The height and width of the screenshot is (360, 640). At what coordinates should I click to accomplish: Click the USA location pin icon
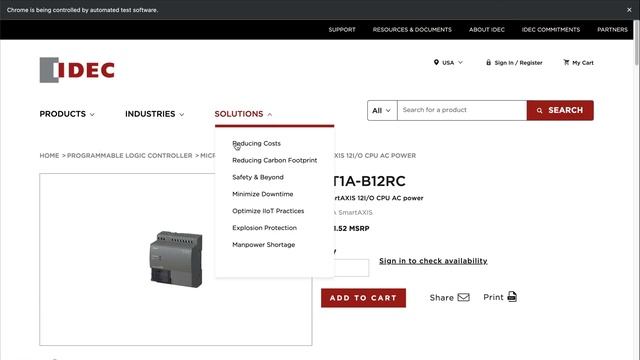(436, 62)
